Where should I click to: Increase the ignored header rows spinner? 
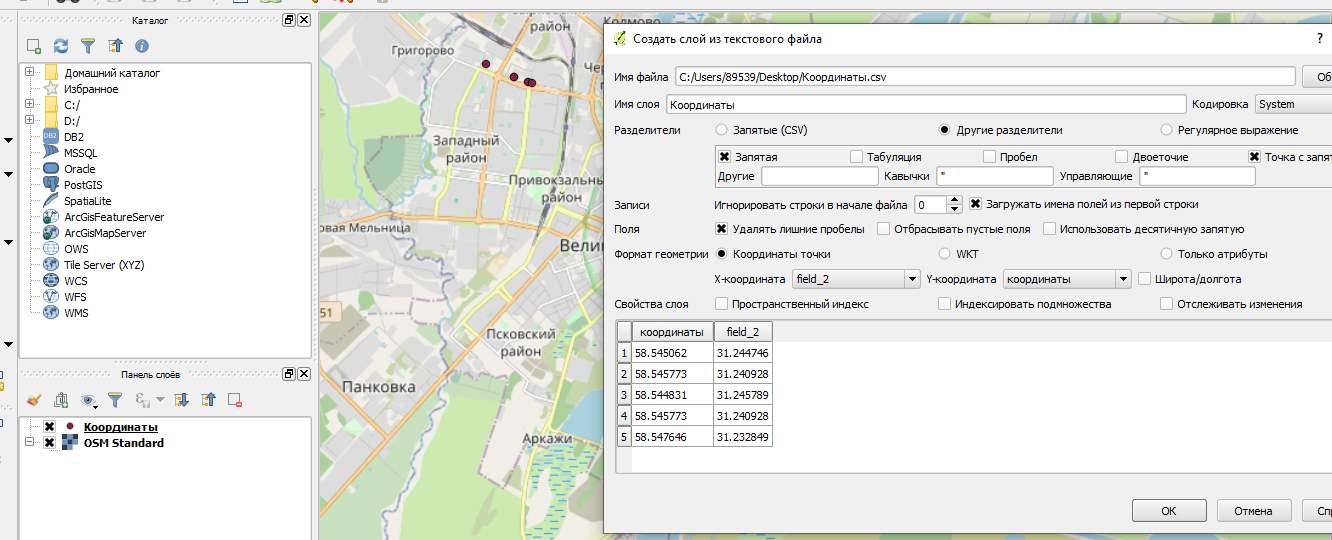(954, 200)
